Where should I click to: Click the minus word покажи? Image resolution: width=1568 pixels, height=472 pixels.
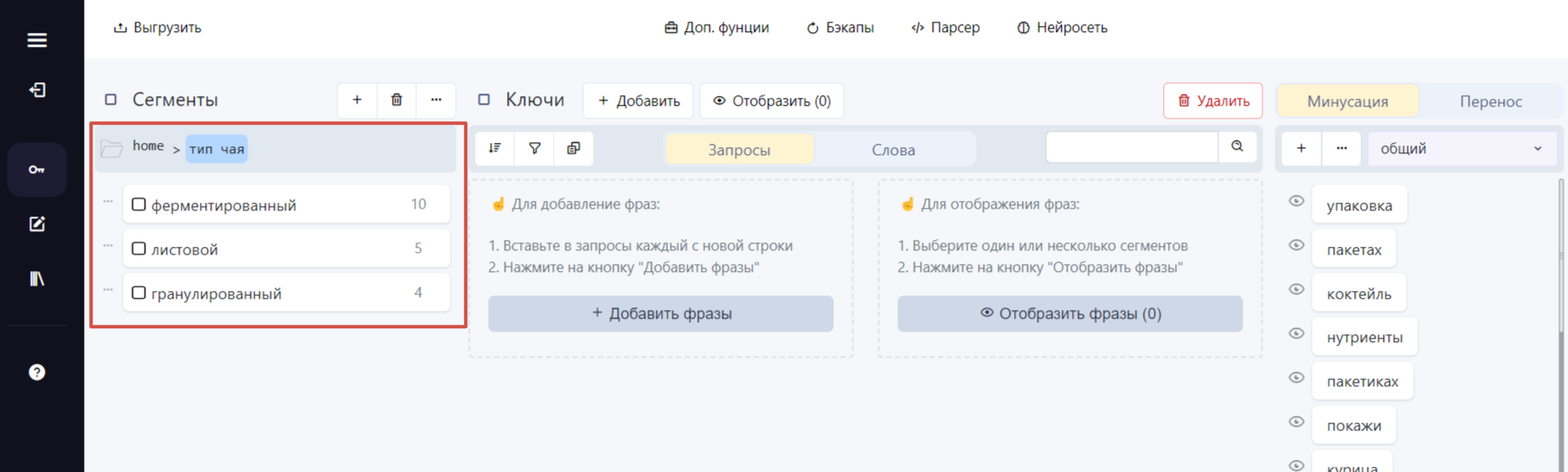(x=1354, y=425)
